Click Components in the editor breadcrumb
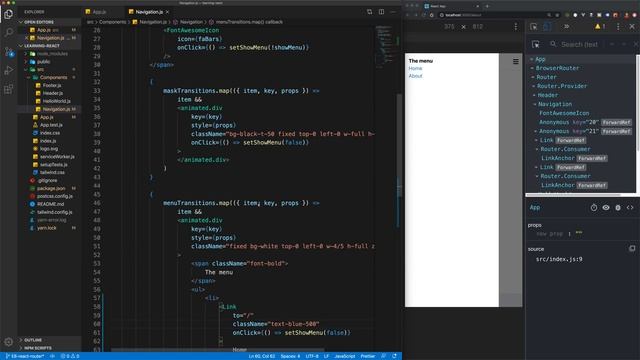The width and height of the screenshot is (640, 360). [x=113, y=22]
